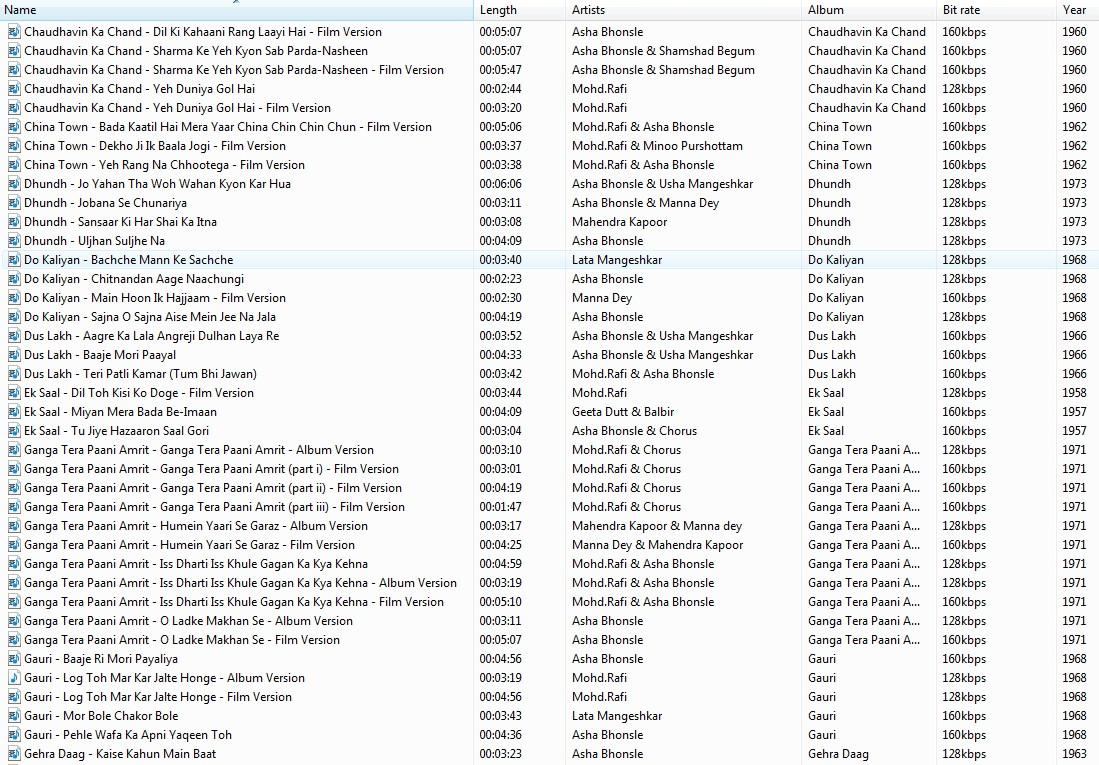Select the file icon for Dhundh - Jobana Se Chunariya
Viewport: 1099px width, 765px height.
point(14,203)
